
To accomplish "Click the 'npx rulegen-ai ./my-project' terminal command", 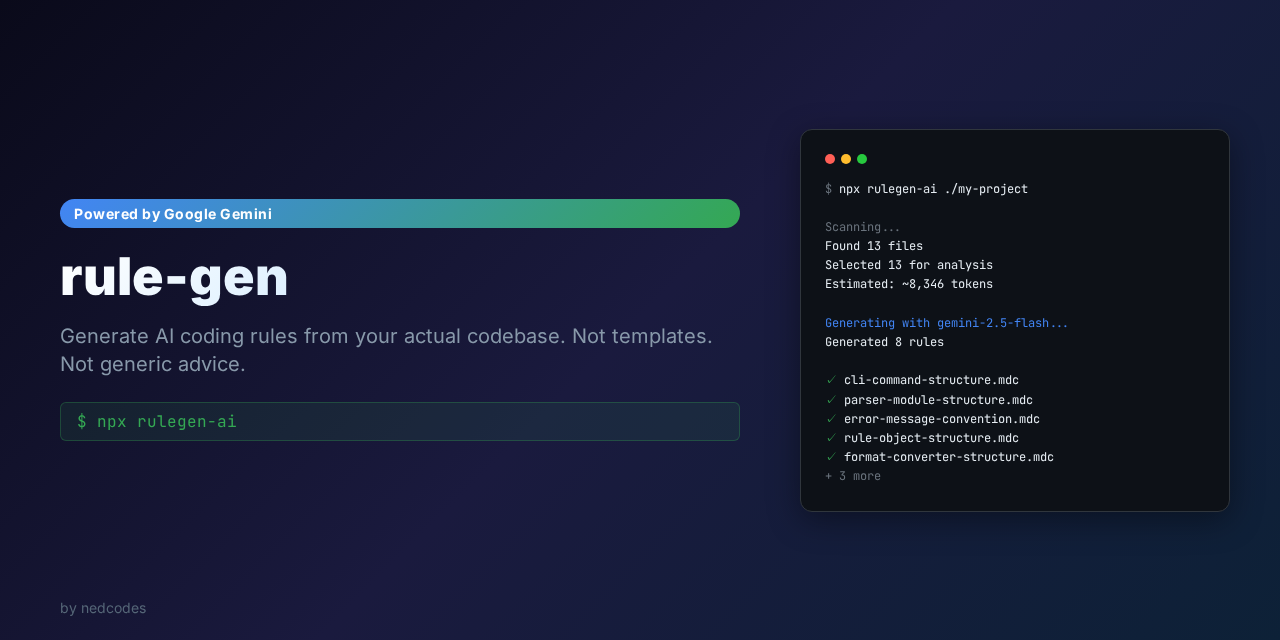I will 933,189.
